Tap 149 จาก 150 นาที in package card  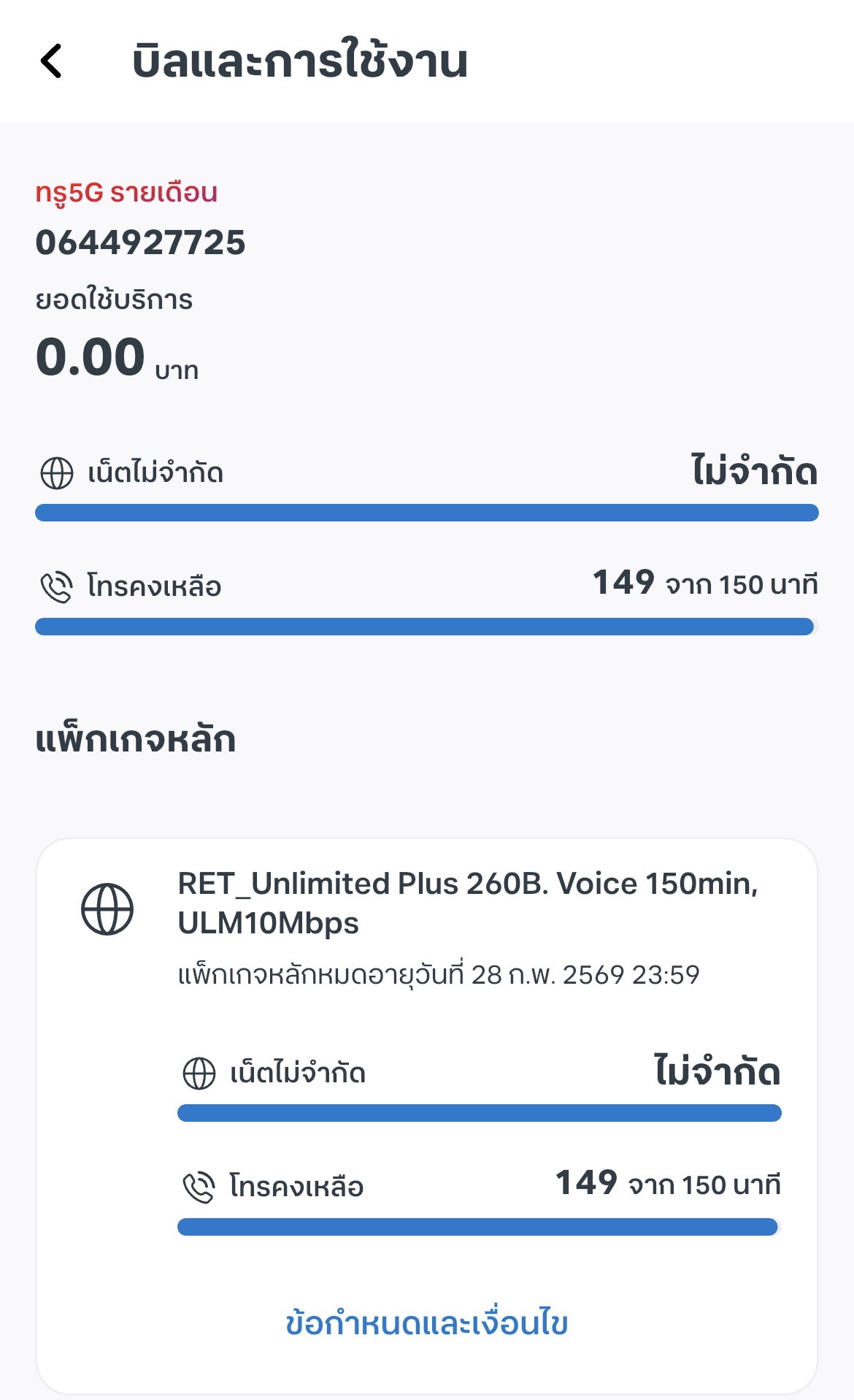(668, 1184)
